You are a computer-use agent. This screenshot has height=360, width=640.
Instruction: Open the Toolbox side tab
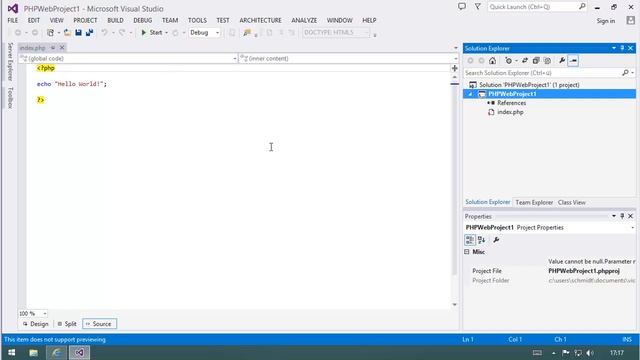tap(10, 98)
